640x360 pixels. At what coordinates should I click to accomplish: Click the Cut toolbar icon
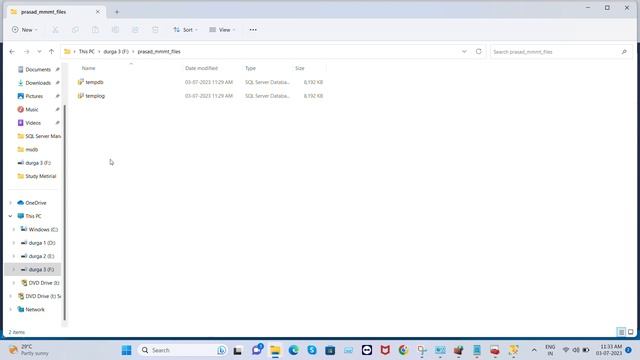tap(55, 30)
